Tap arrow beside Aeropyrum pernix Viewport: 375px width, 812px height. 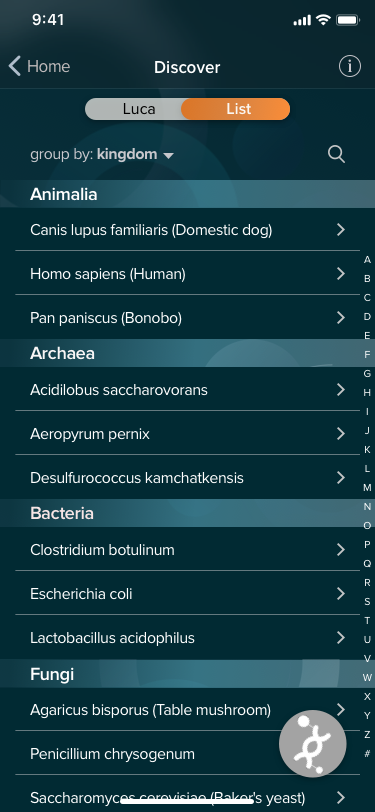pyautogui.click(x=341, y=433)
